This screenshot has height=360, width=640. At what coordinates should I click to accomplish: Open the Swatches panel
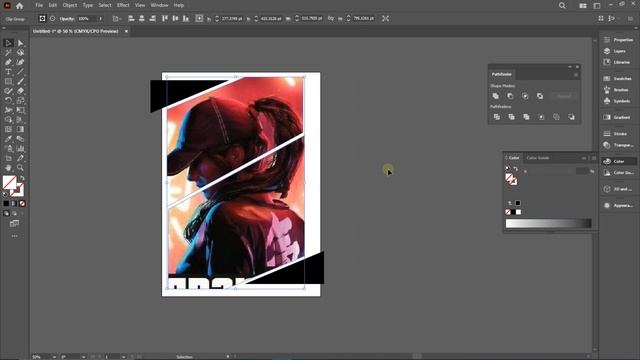point(619,78)
